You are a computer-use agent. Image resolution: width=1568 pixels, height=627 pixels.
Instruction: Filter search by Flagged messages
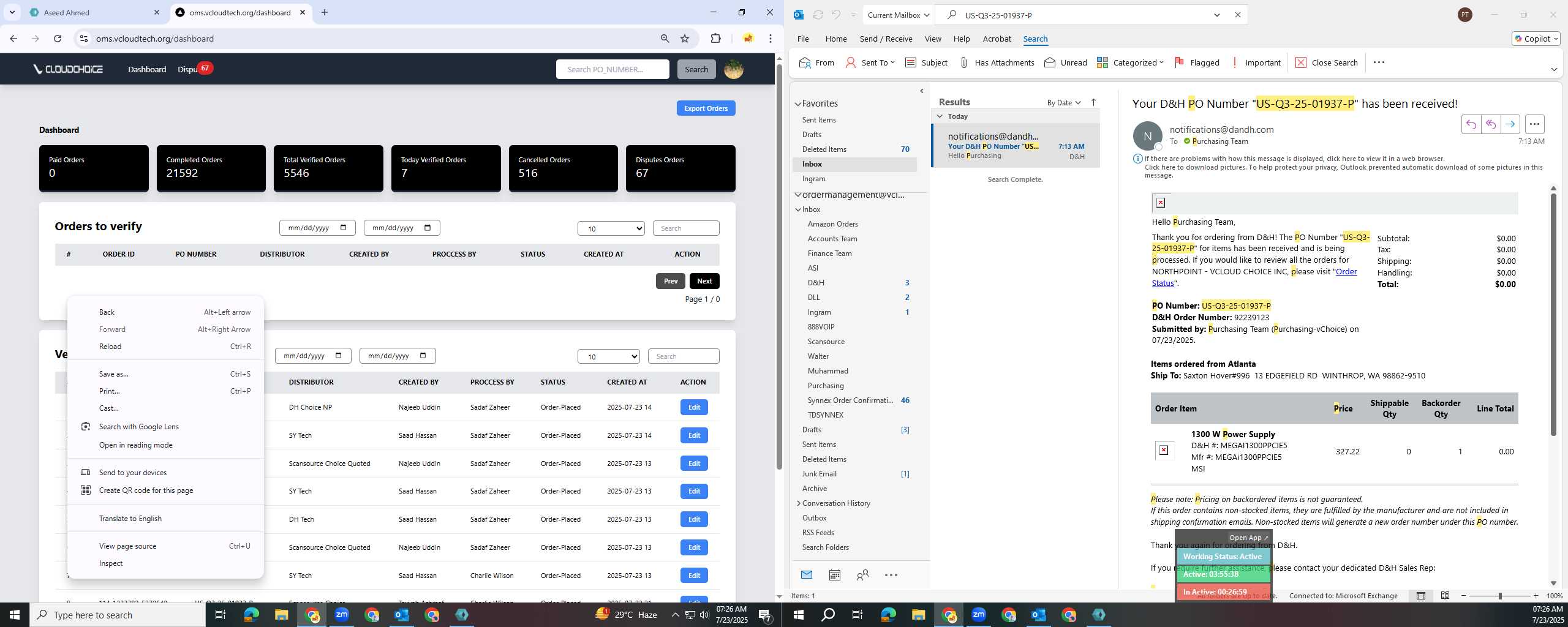pos(1197,62)
